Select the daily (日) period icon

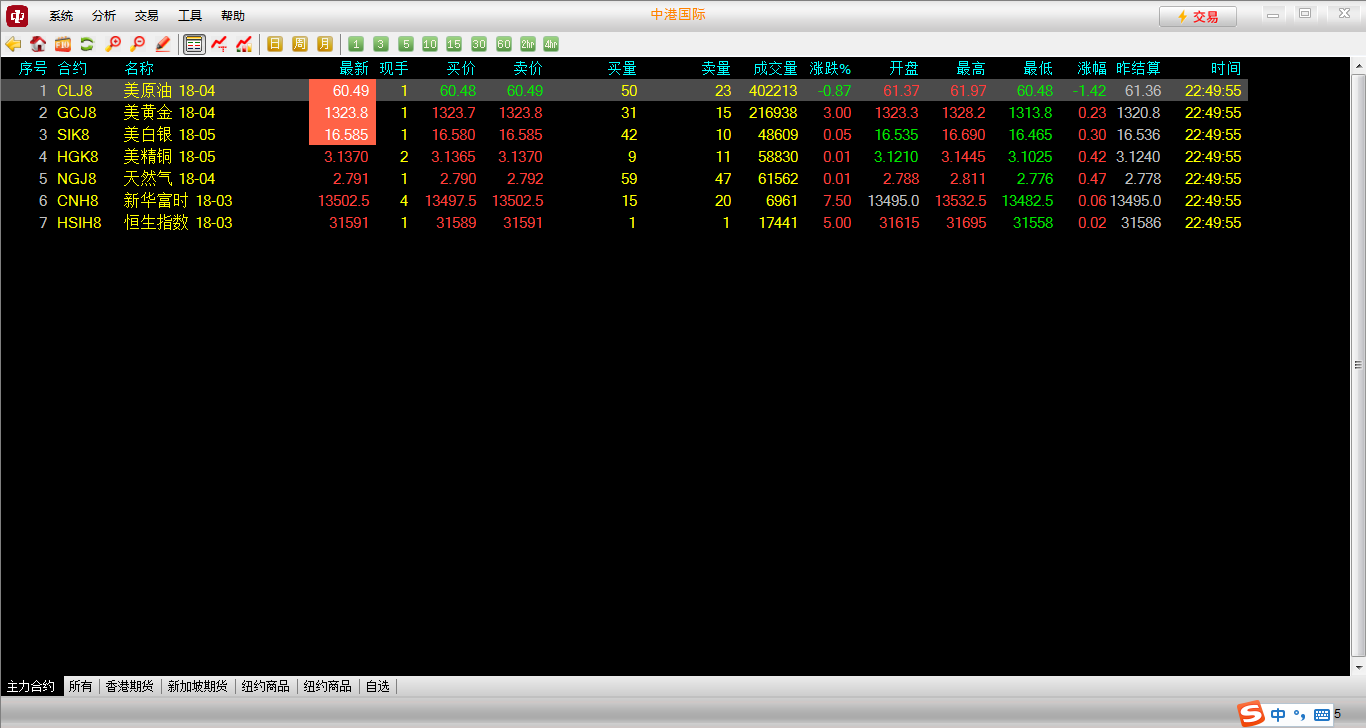(275, 44)
